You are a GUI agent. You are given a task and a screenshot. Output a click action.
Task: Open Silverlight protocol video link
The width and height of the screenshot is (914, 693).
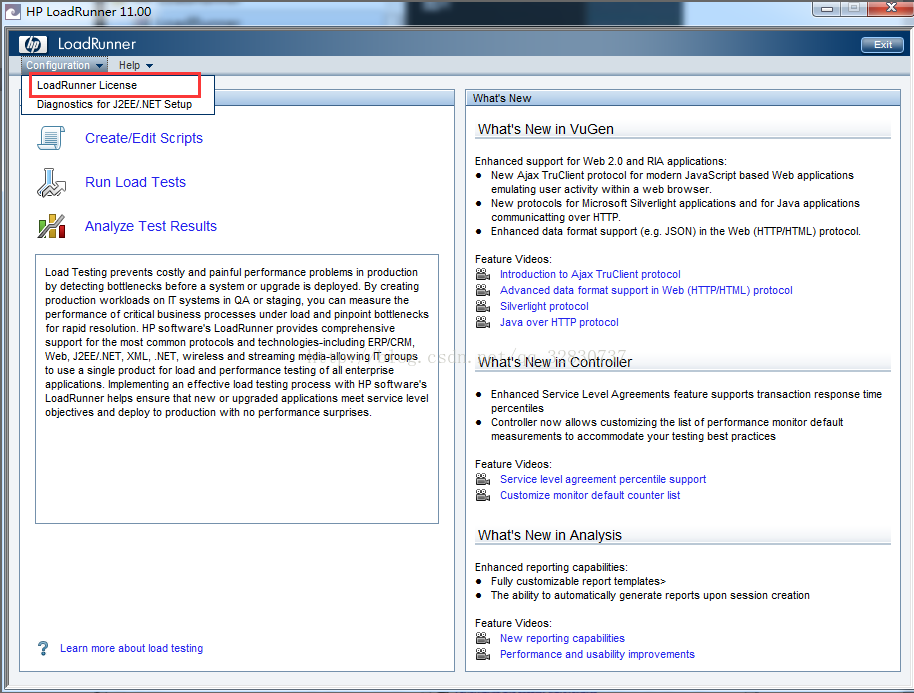pyautogui.click(x=544, y=306)
